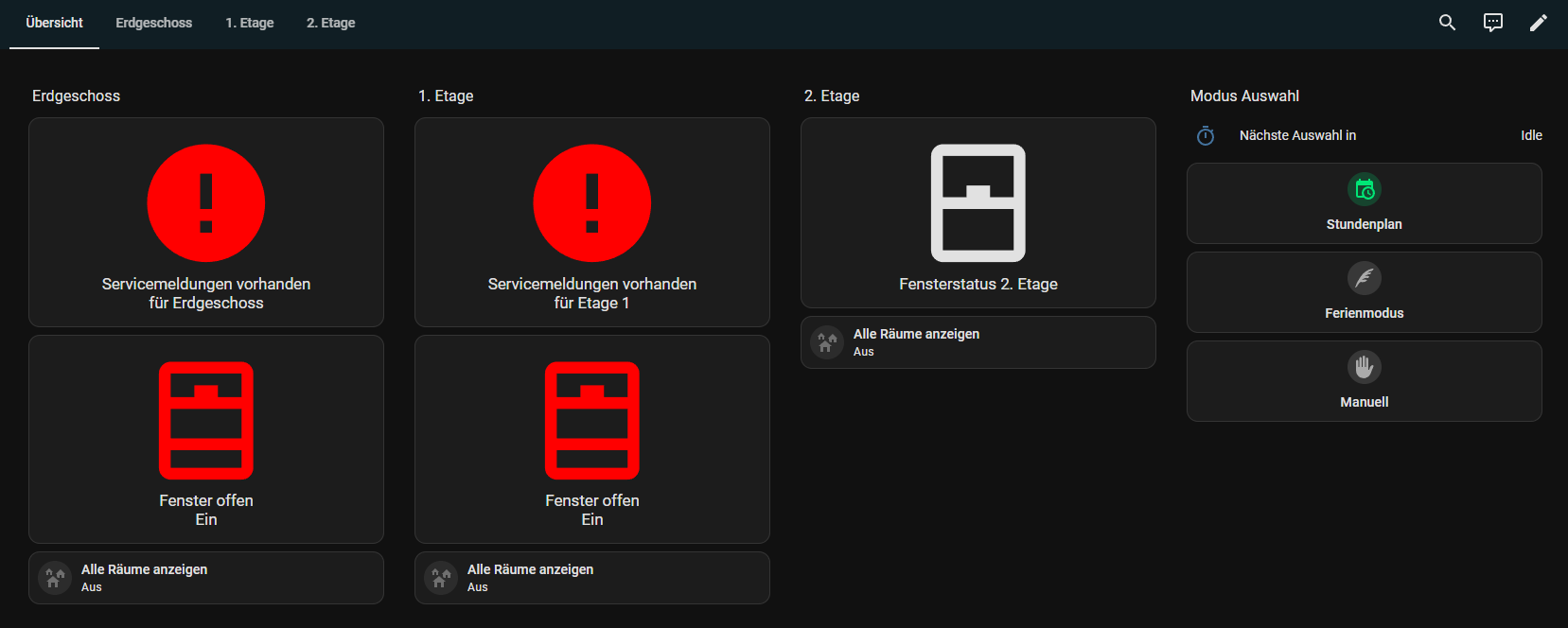Click red open-window icon under Erdgeschoss
This screenshot has height=628, width=1568.
point(206,421)
